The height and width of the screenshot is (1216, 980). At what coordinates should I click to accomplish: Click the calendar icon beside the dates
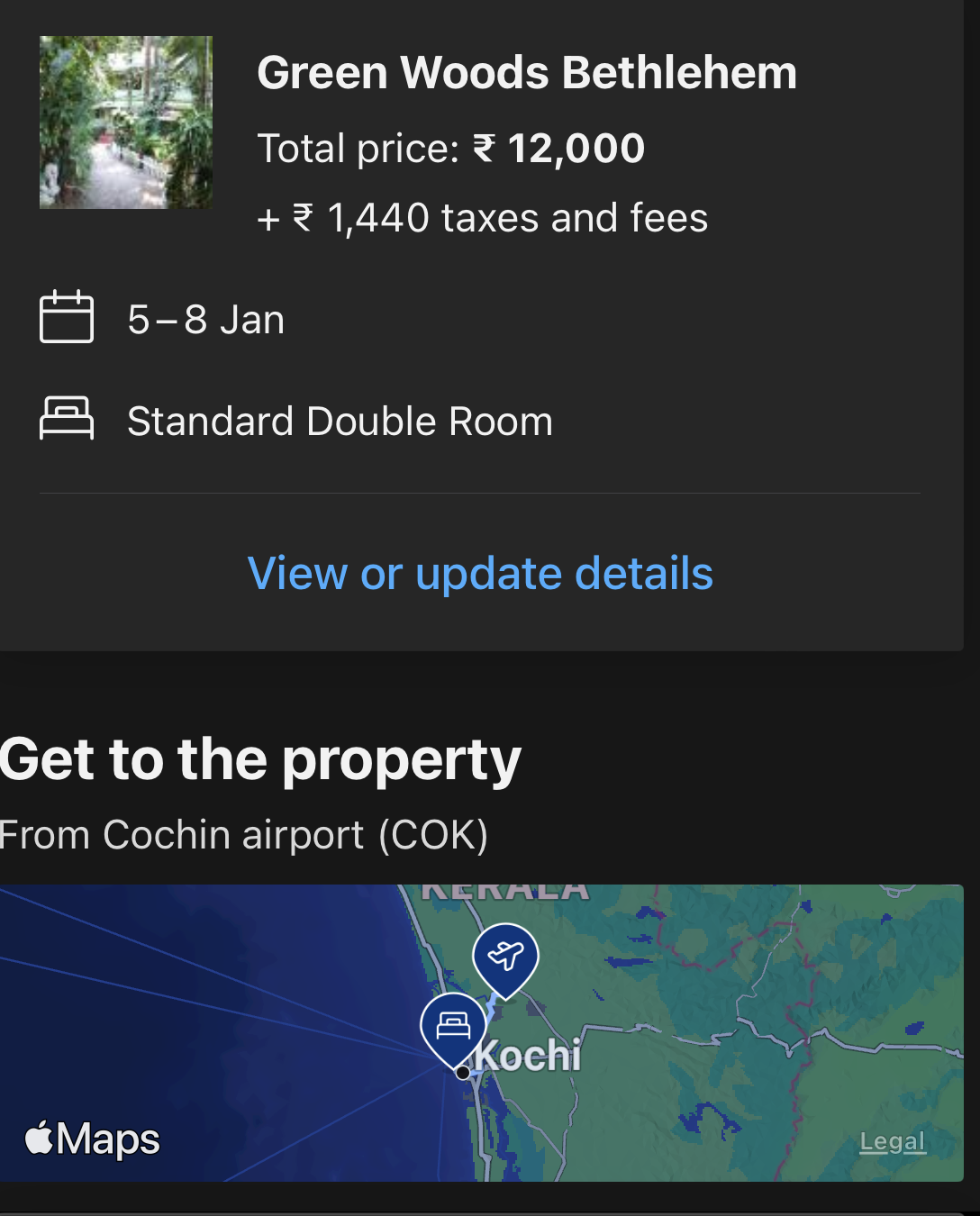pos(67,317)
